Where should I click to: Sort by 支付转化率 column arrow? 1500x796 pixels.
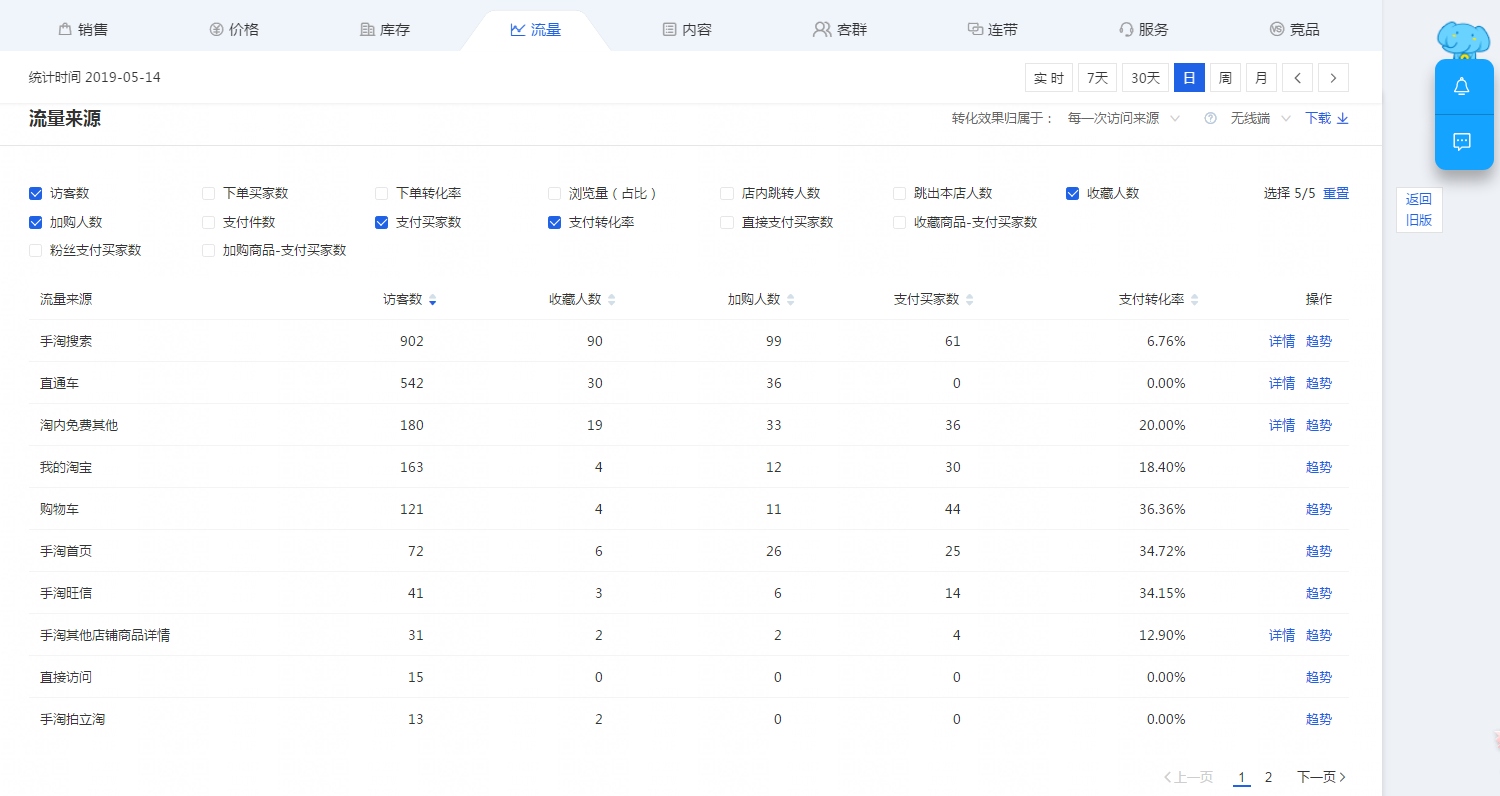point(1194,300)
